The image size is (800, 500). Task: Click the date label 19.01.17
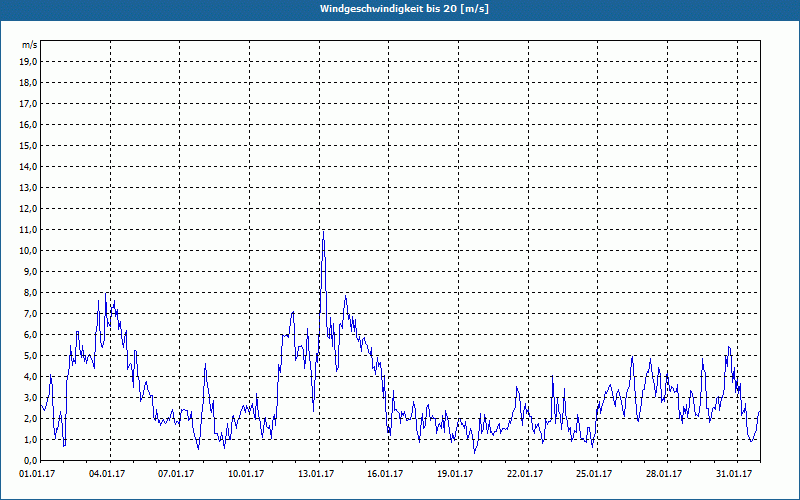455,474
